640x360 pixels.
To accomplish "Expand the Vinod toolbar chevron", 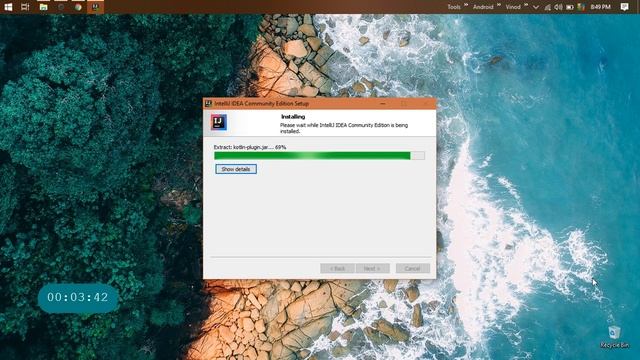I will pyautogui.click(x=526, y=5).
